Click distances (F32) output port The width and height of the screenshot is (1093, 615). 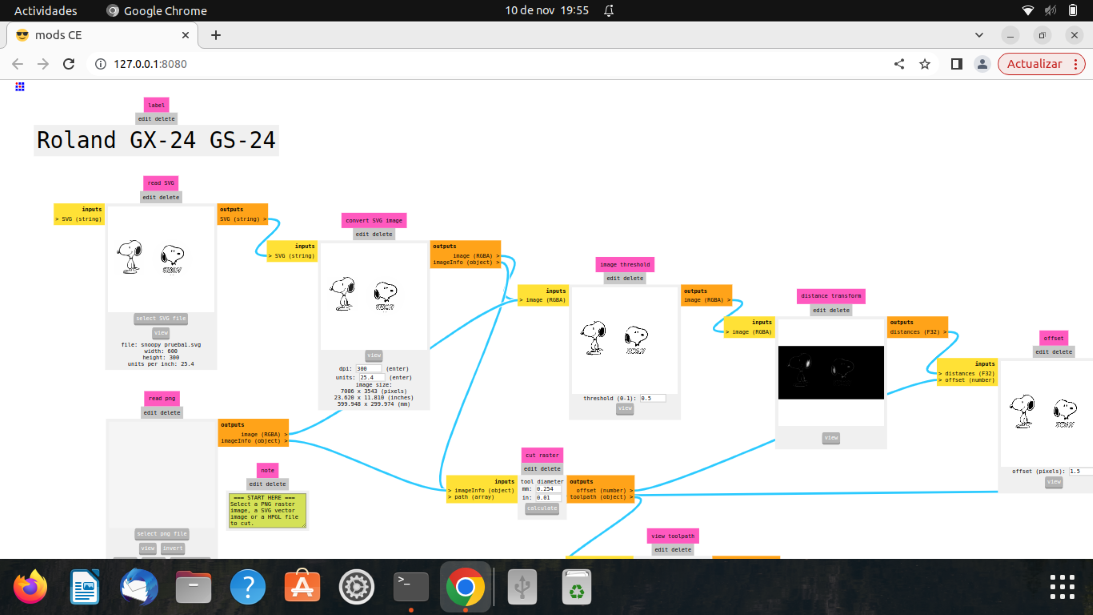[918, 332]
